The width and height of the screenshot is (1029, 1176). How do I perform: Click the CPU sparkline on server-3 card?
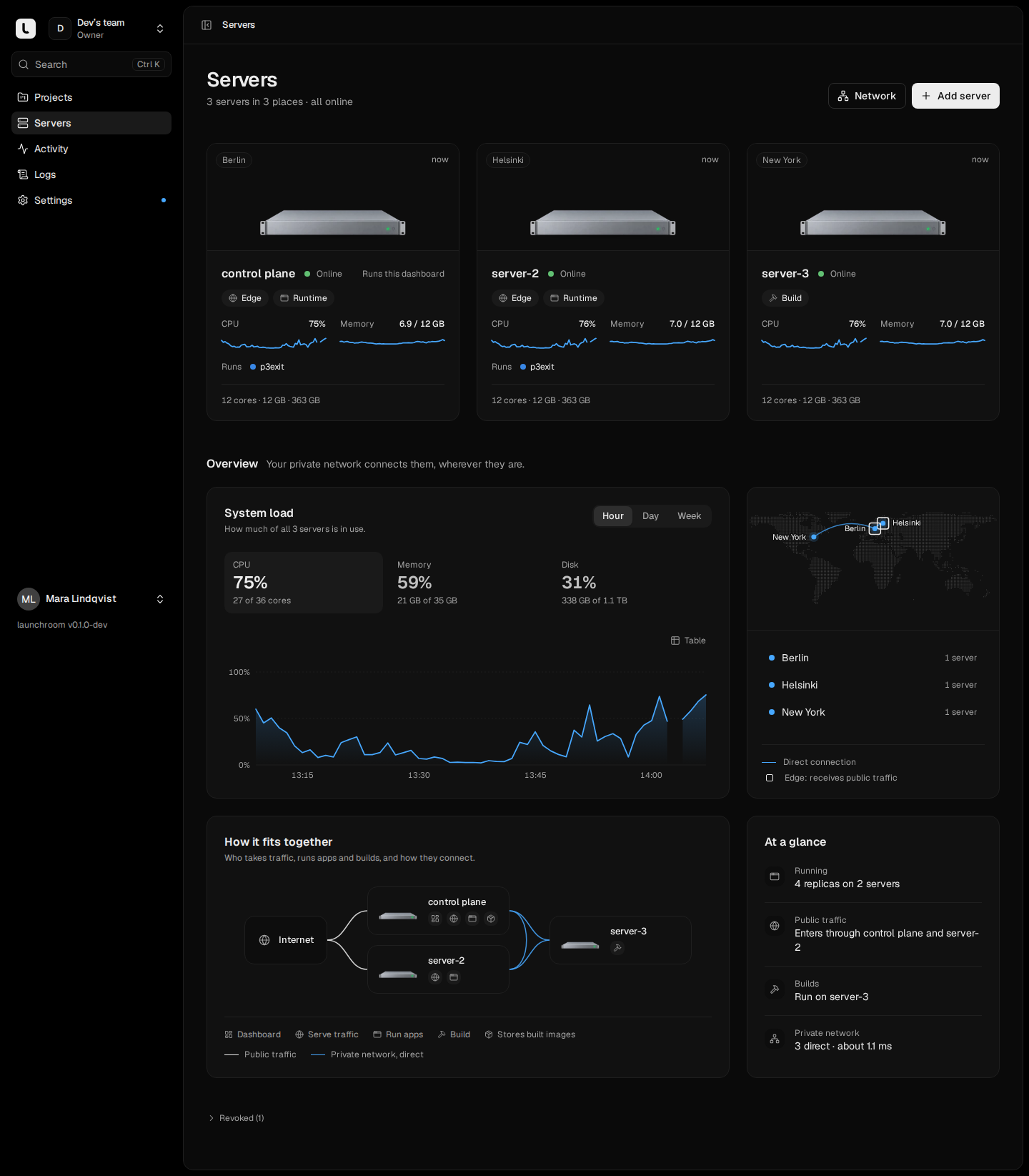(814, 343)
